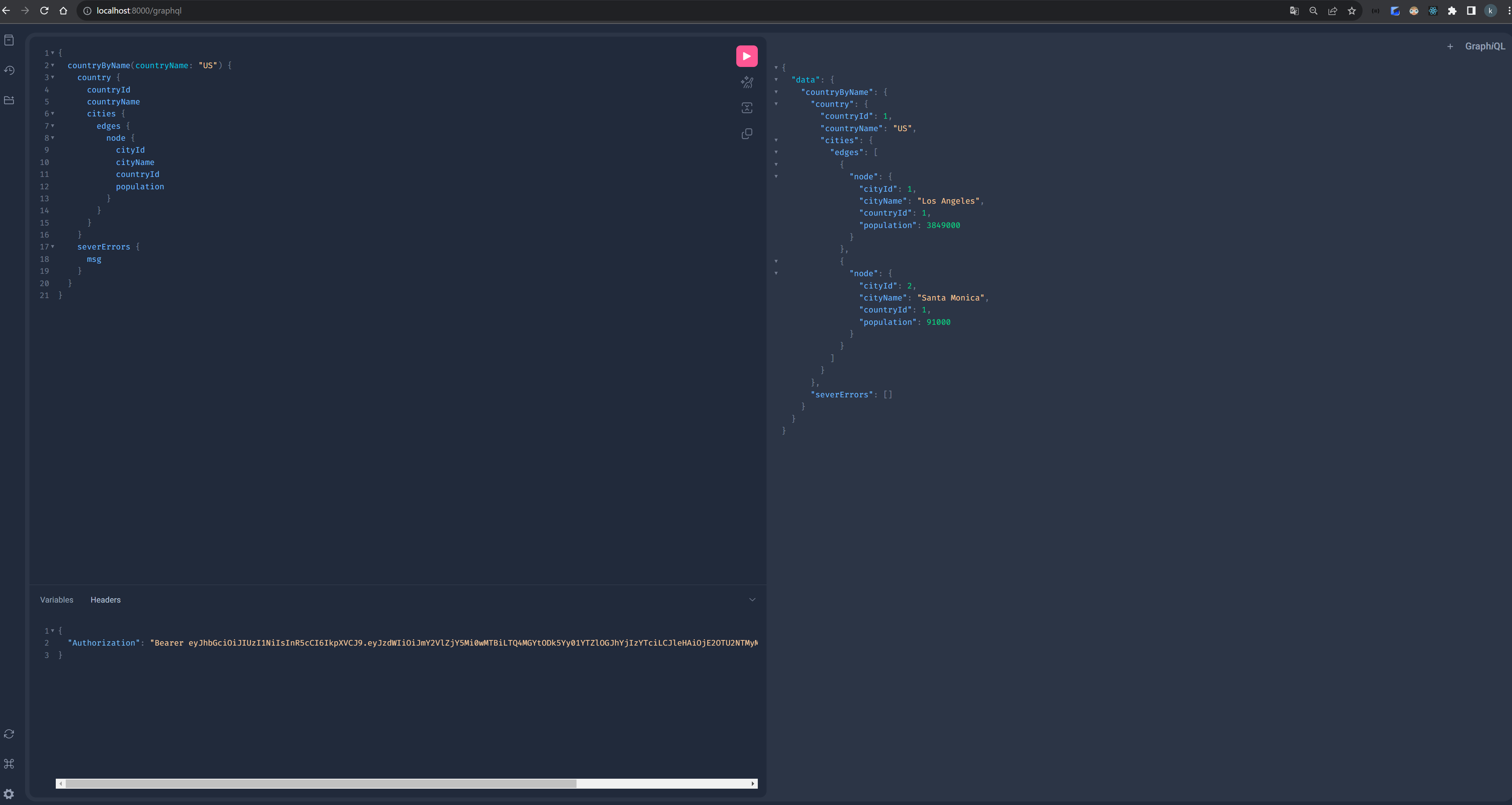The image size is (1512, 805).
Task: Switch to the Variables tab
Action: pyautogui.click(x=56, y=599)
